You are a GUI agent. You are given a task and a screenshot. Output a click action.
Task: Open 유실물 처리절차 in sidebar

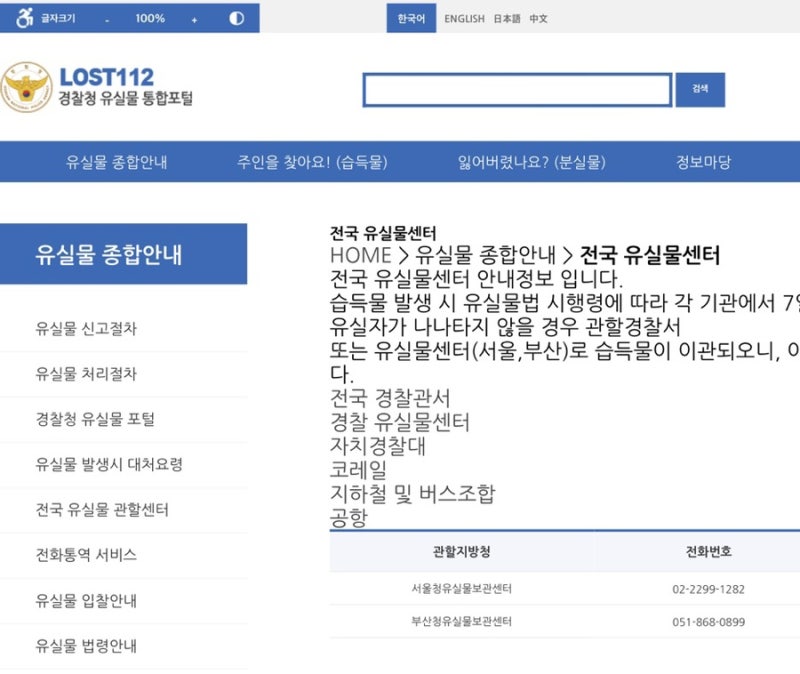click(86, 374)
